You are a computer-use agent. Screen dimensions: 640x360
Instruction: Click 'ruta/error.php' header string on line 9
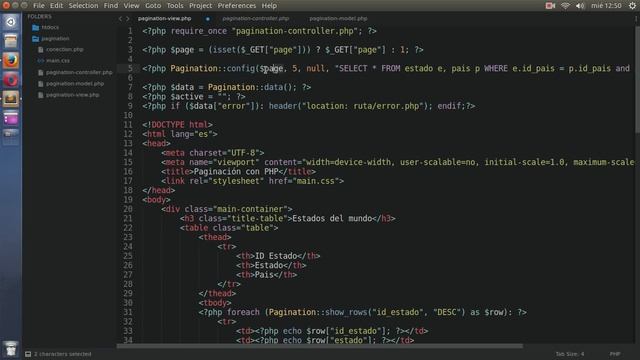[386, 106]
